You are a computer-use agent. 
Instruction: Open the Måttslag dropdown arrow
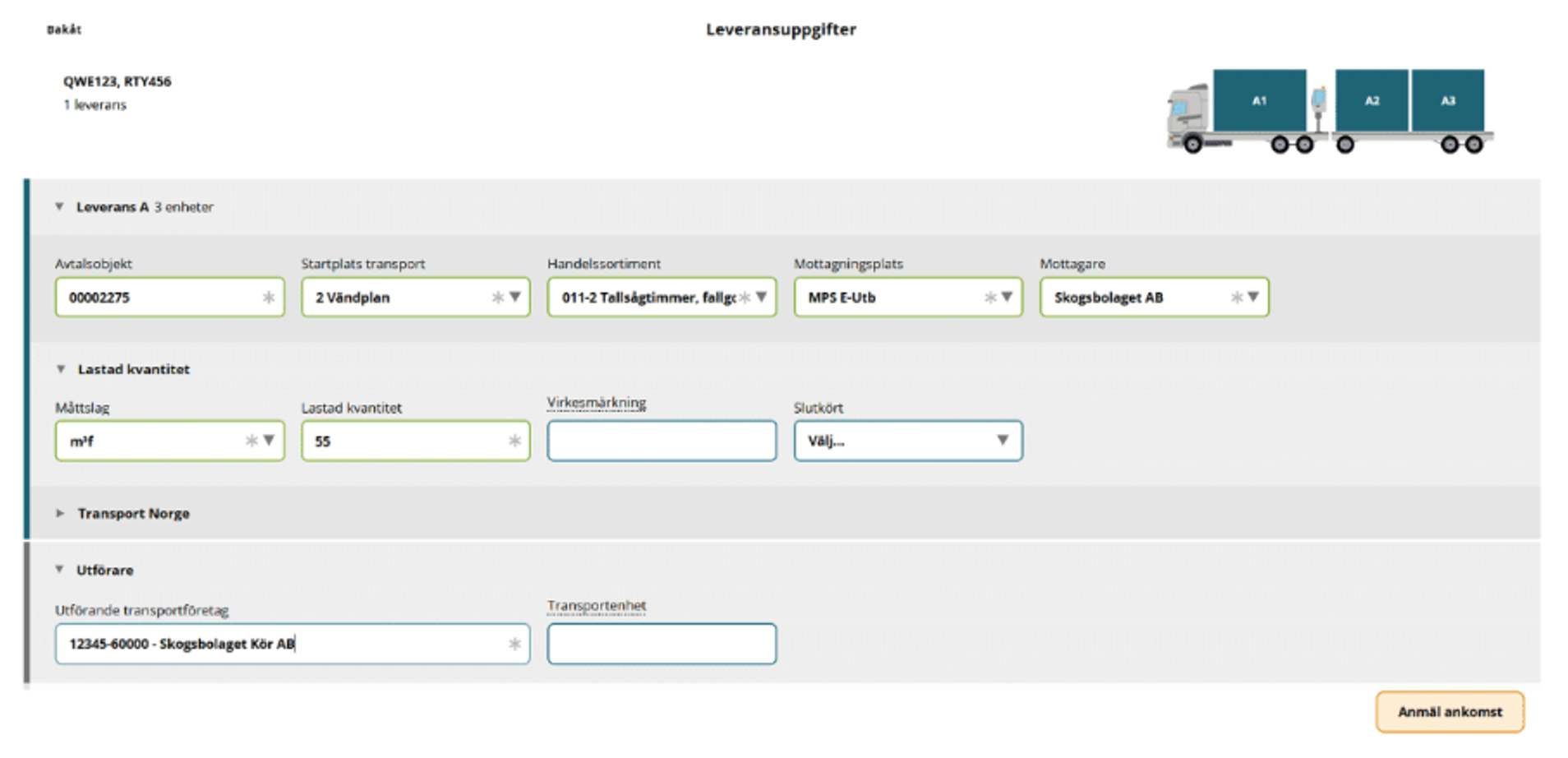click(269, 441)
